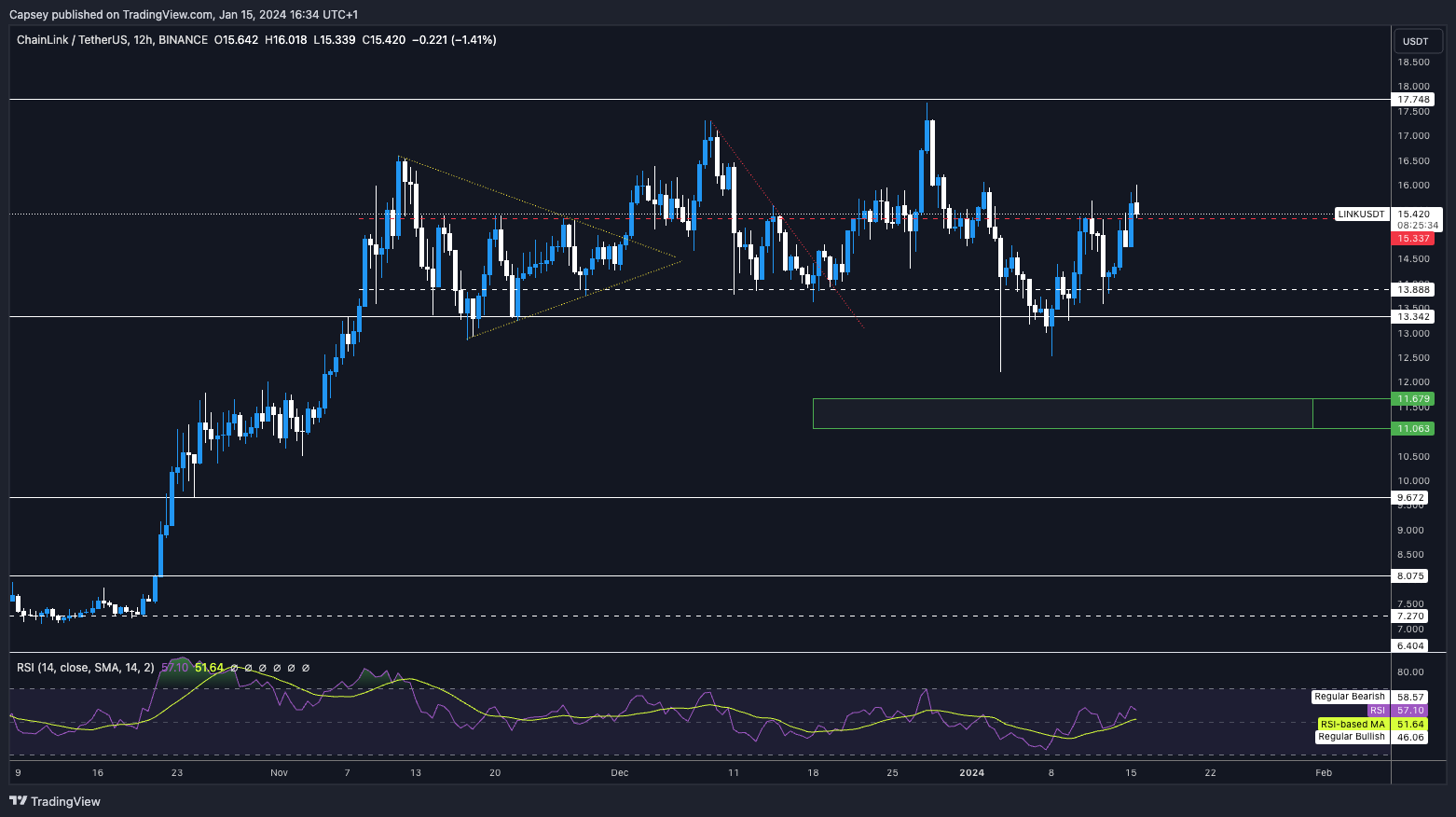The height and width of the screenshot is (817, 1456).
Task: Select the 13.888 dashed line price label
Action: [1413, 290]
